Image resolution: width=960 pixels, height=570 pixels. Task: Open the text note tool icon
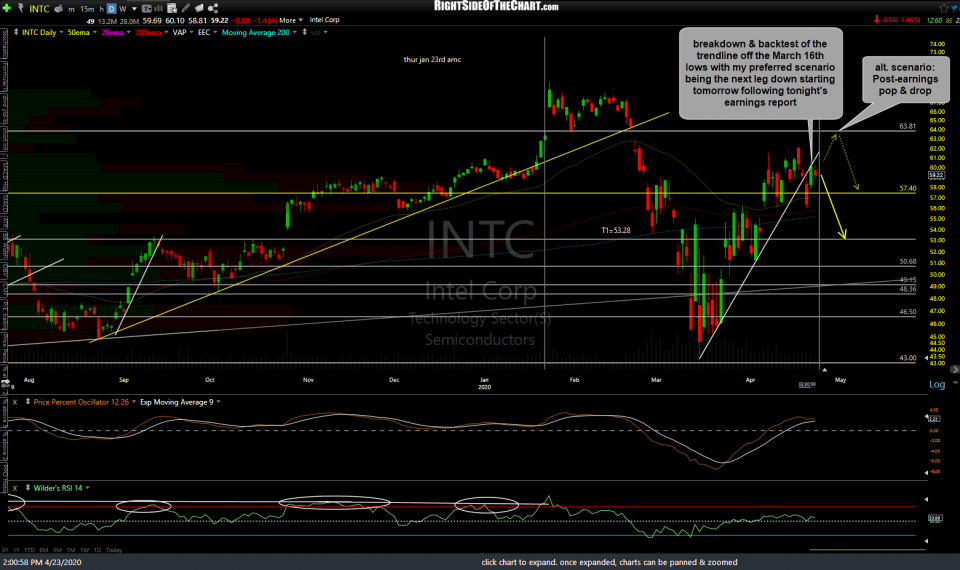point(147,9)
